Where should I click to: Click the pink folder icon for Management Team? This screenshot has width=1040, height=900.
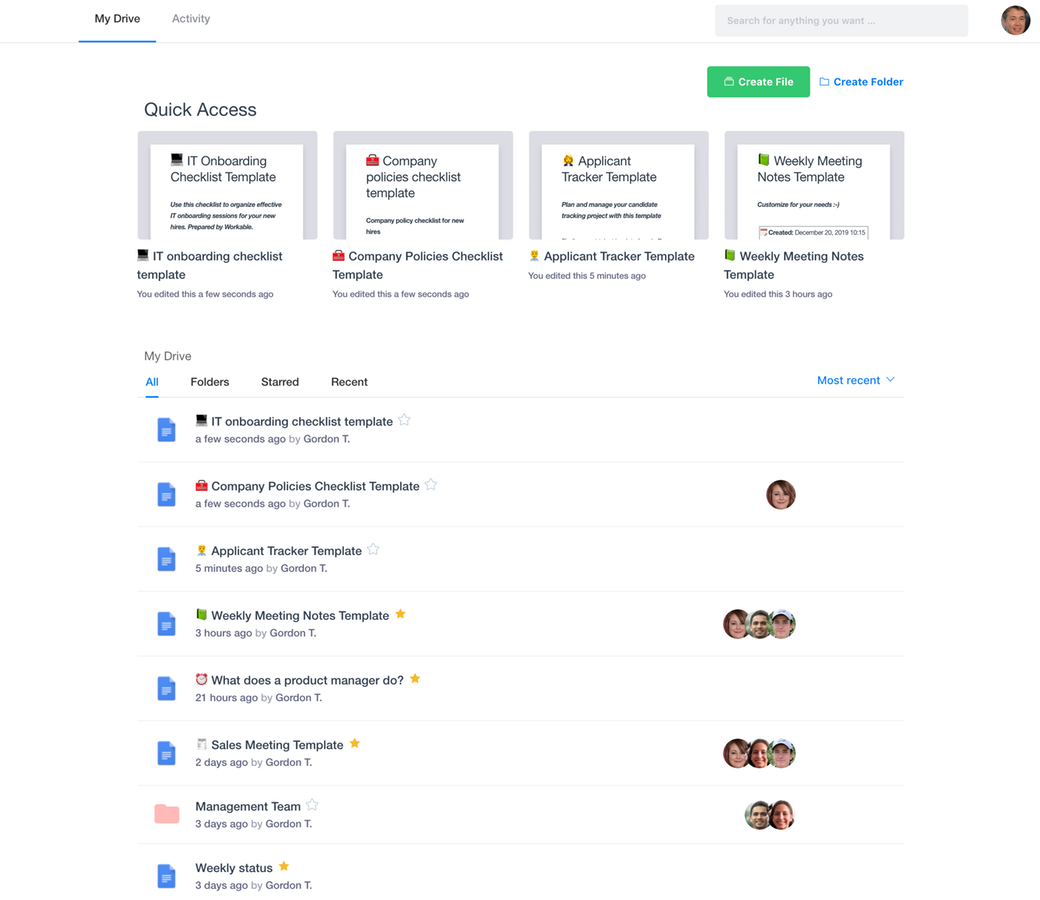(166, 814)
